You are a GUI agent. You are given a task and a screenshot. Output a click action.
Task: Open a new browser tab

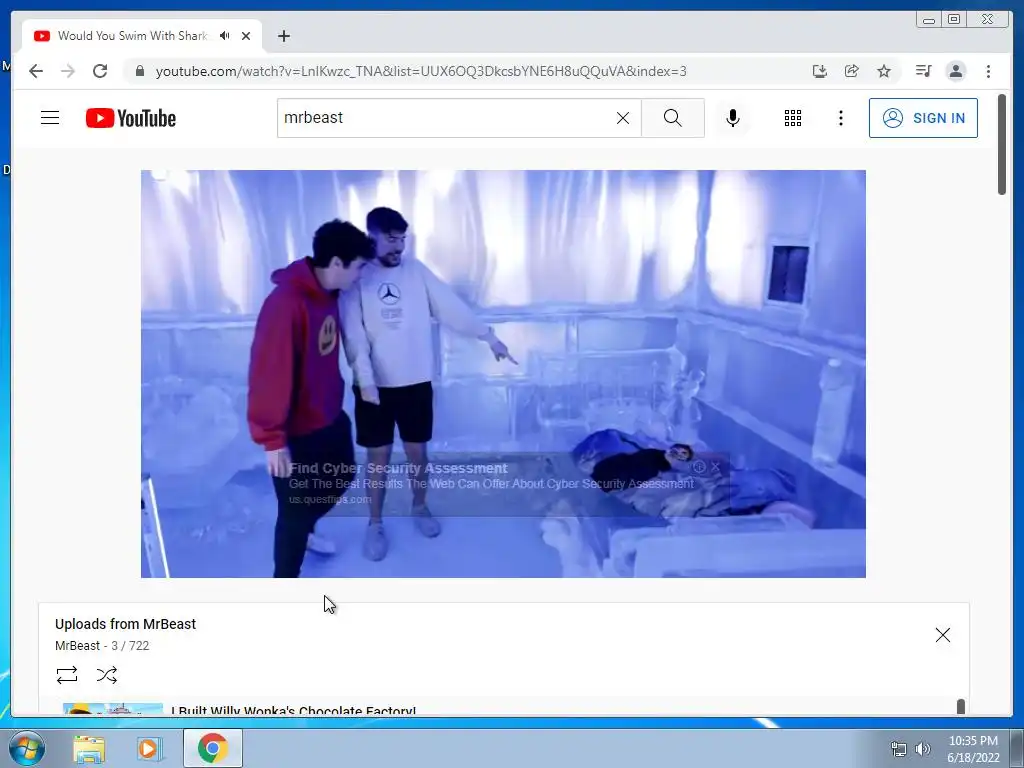tap(283, 36)
